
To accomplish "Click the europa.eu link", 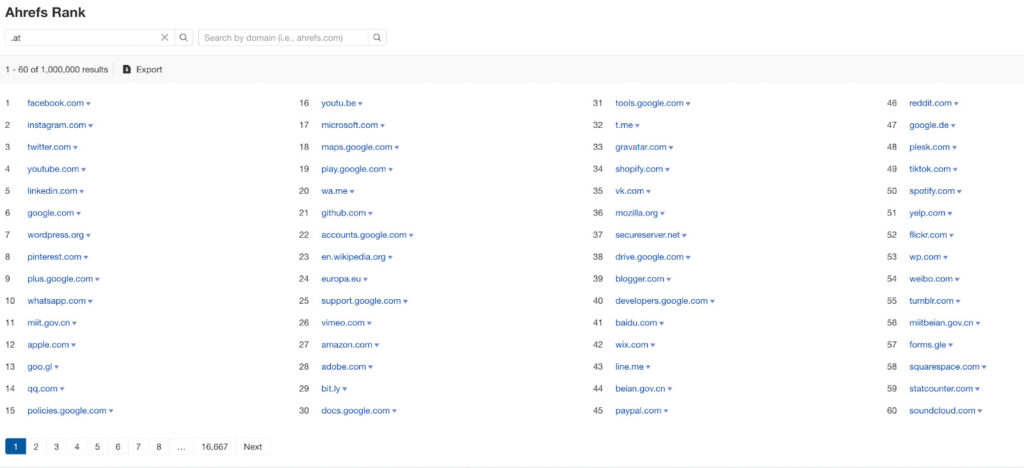I will click(341, 279).
